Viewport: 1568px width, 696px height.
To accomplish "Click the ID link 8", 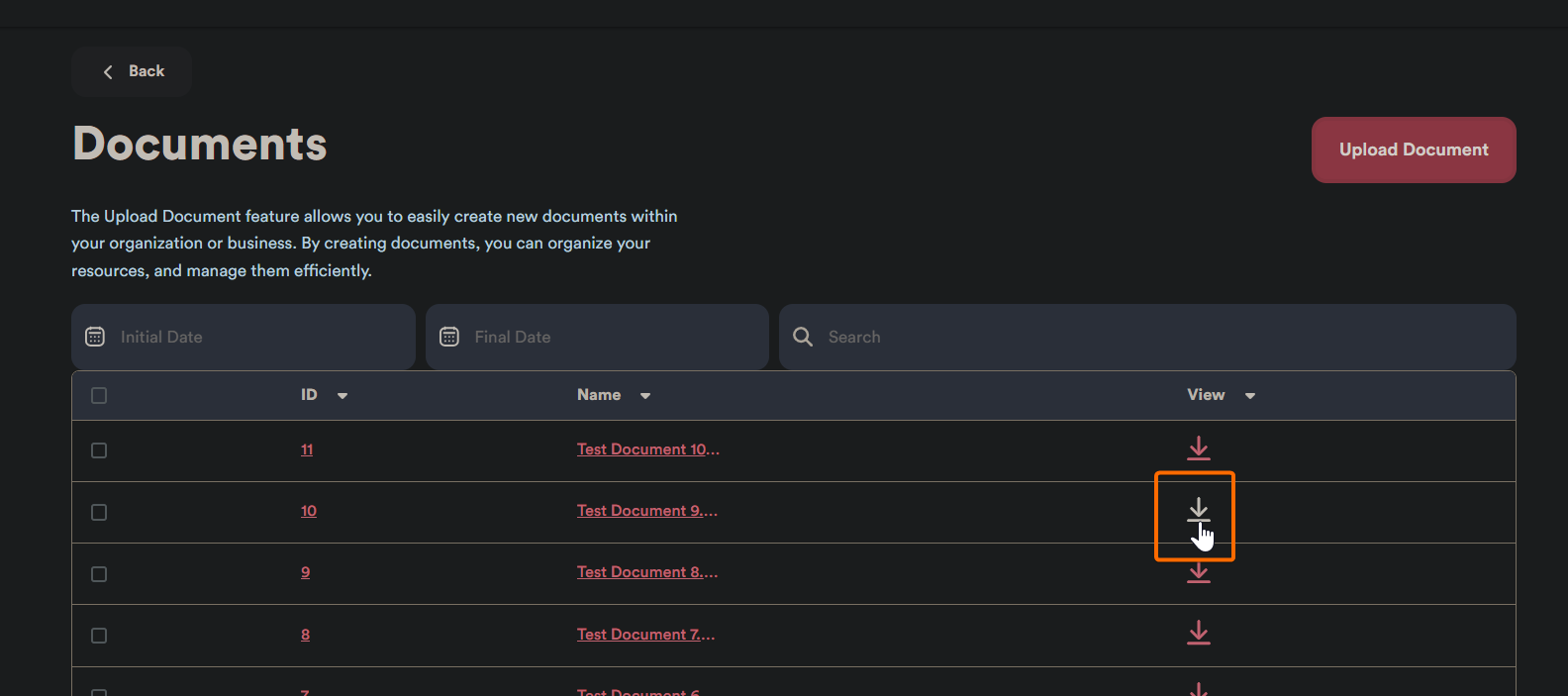I will 305,635.
